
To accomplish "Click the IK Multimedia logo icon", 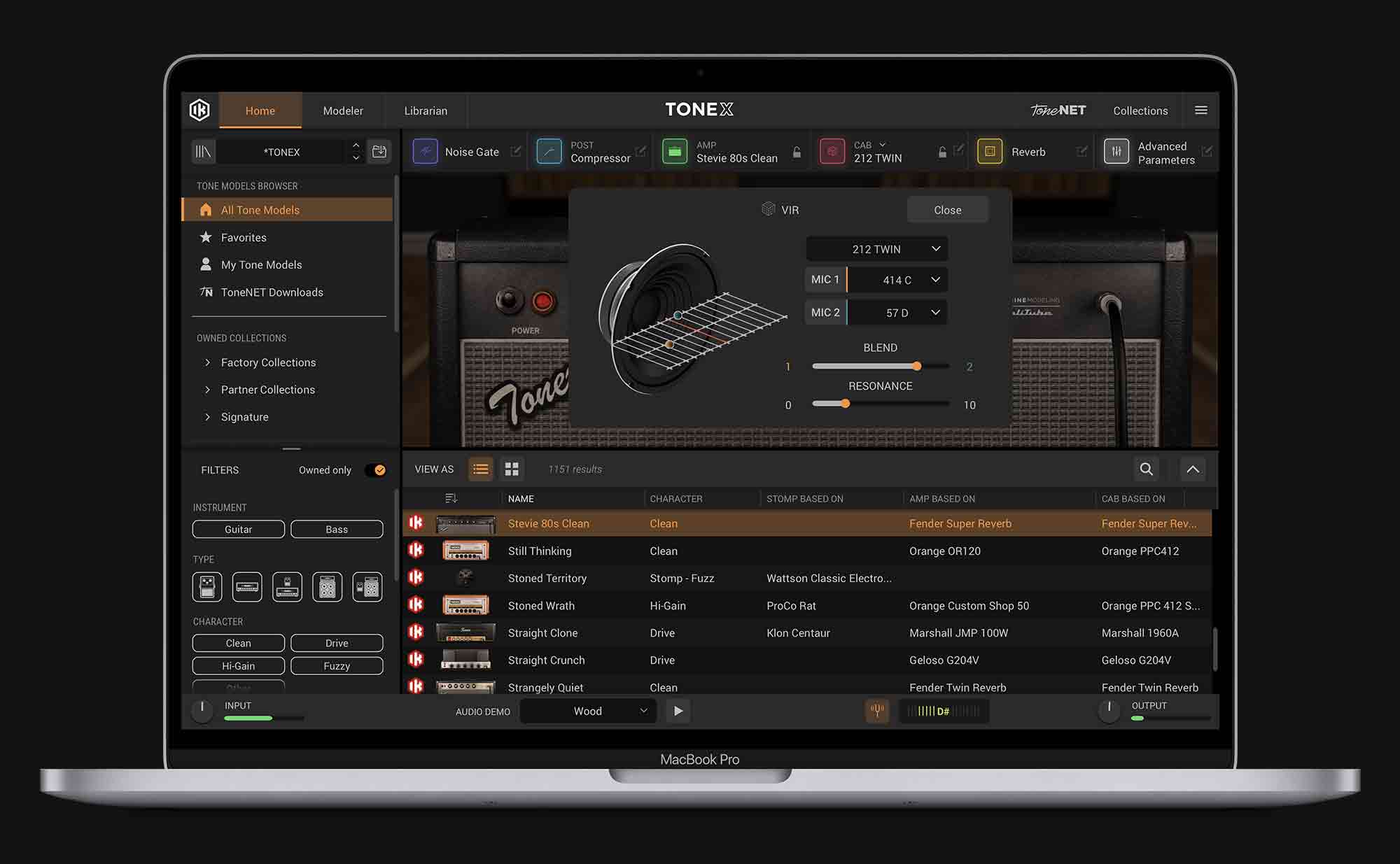I will (x=199, y=110).
